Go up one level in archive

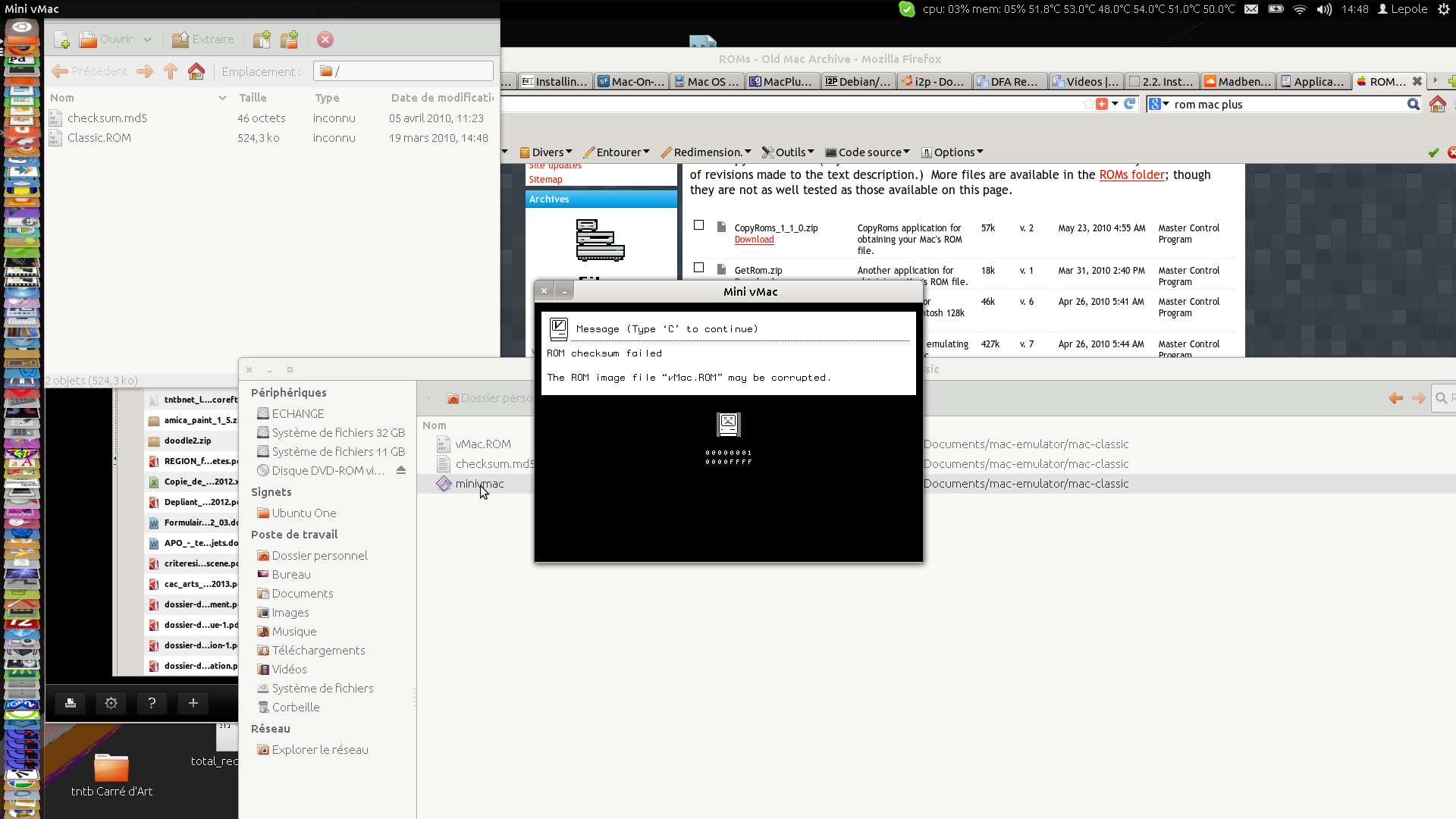pyautogui.click(x=171, y=71)
